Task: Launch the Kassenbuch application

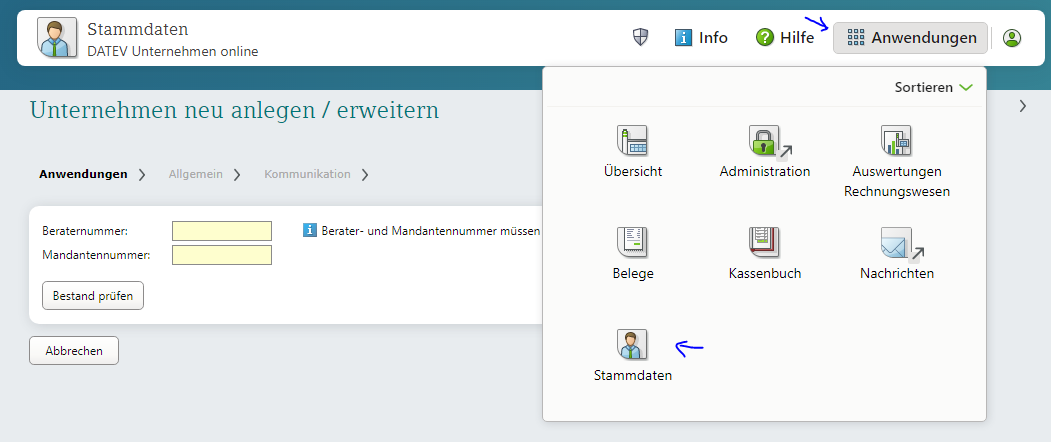Action: 764,243
